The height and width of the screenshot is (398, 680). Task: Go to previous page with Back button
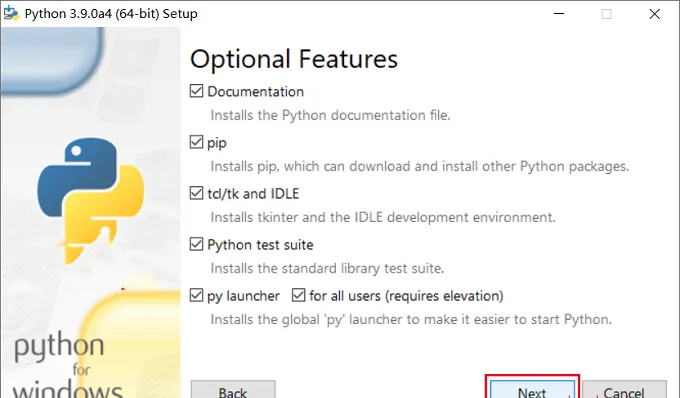pyautogui.click(x=233, y=389)
